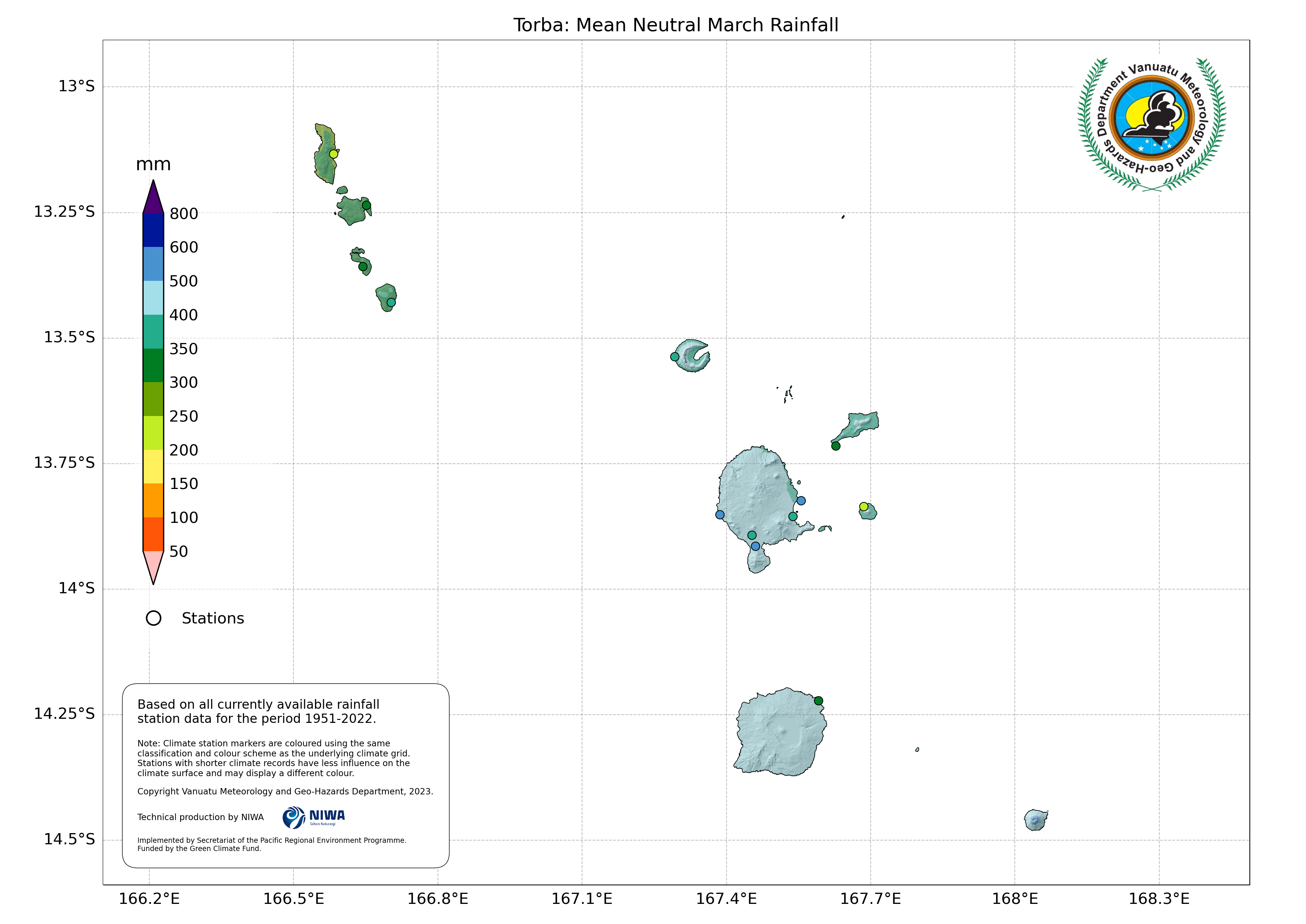
Task: Click the blue station on west coast of largest island
Action: (719, 515)
